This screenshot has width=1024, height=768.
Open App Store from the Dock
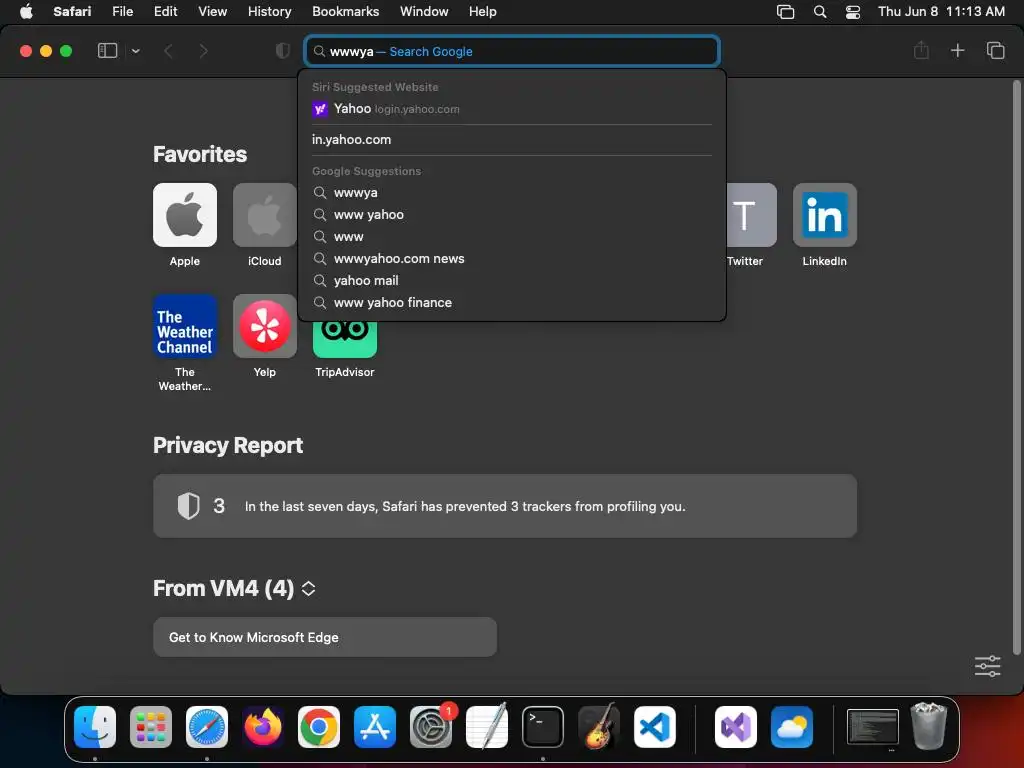(375, 727)
